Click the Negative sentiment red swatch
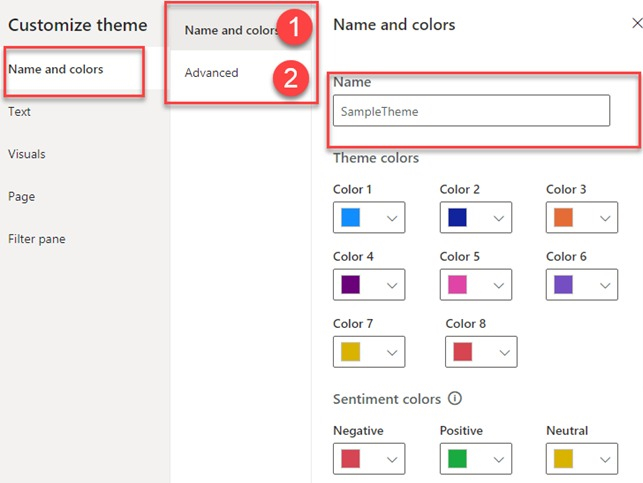Image resolution: width=643 pixels, height=483 pixels. coord(351,458)
